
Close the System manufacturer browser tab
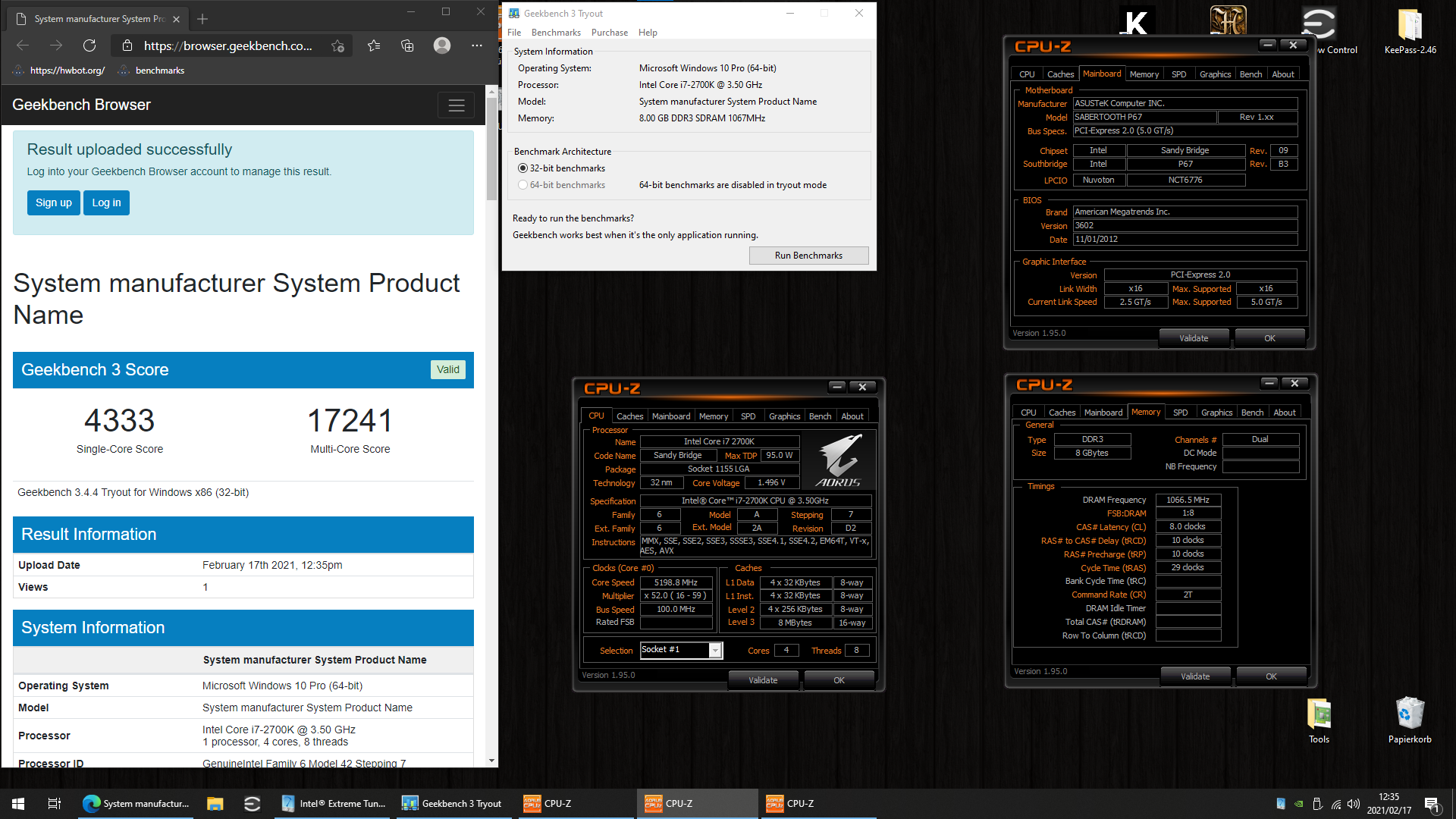tap(177, 19)
